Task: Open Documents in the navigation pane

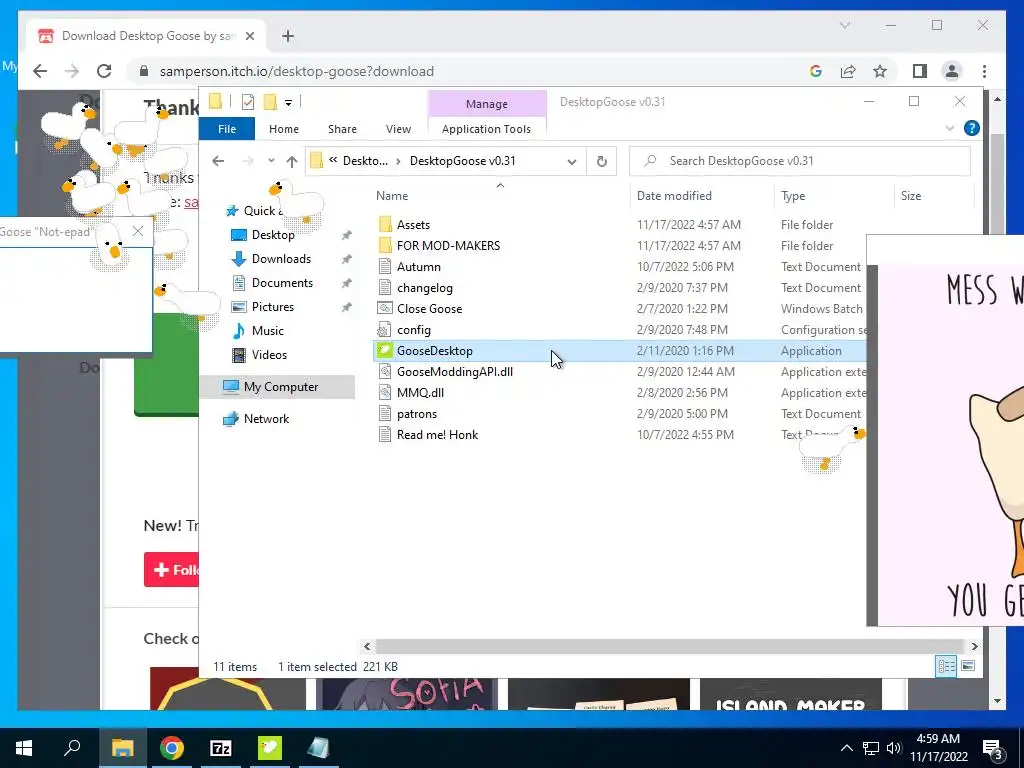Action: (x=282, y=283)
